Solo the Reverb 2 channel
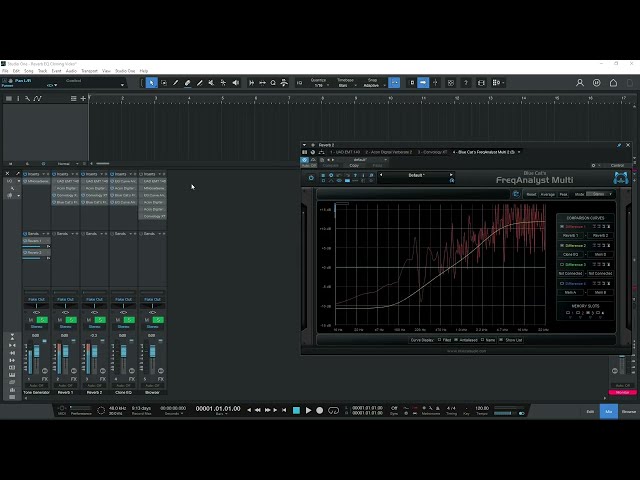 (100, 320)
